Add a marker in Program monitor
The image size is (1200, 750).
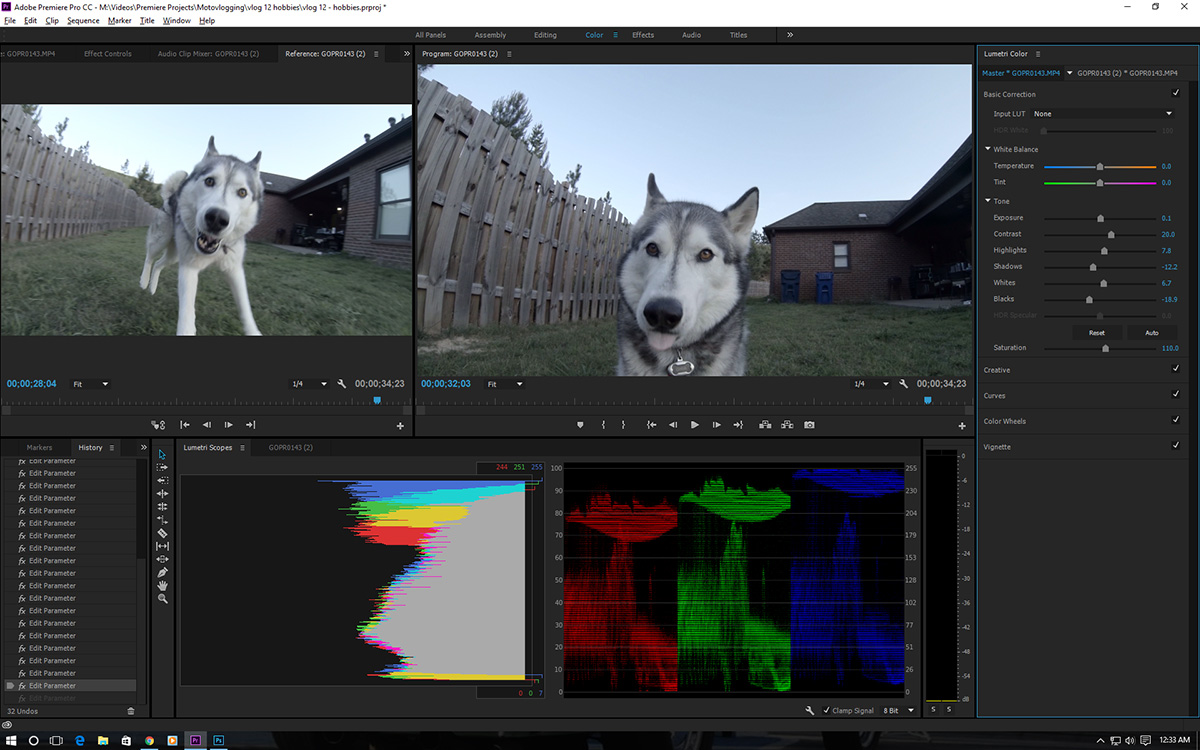(x=580, y=425)
